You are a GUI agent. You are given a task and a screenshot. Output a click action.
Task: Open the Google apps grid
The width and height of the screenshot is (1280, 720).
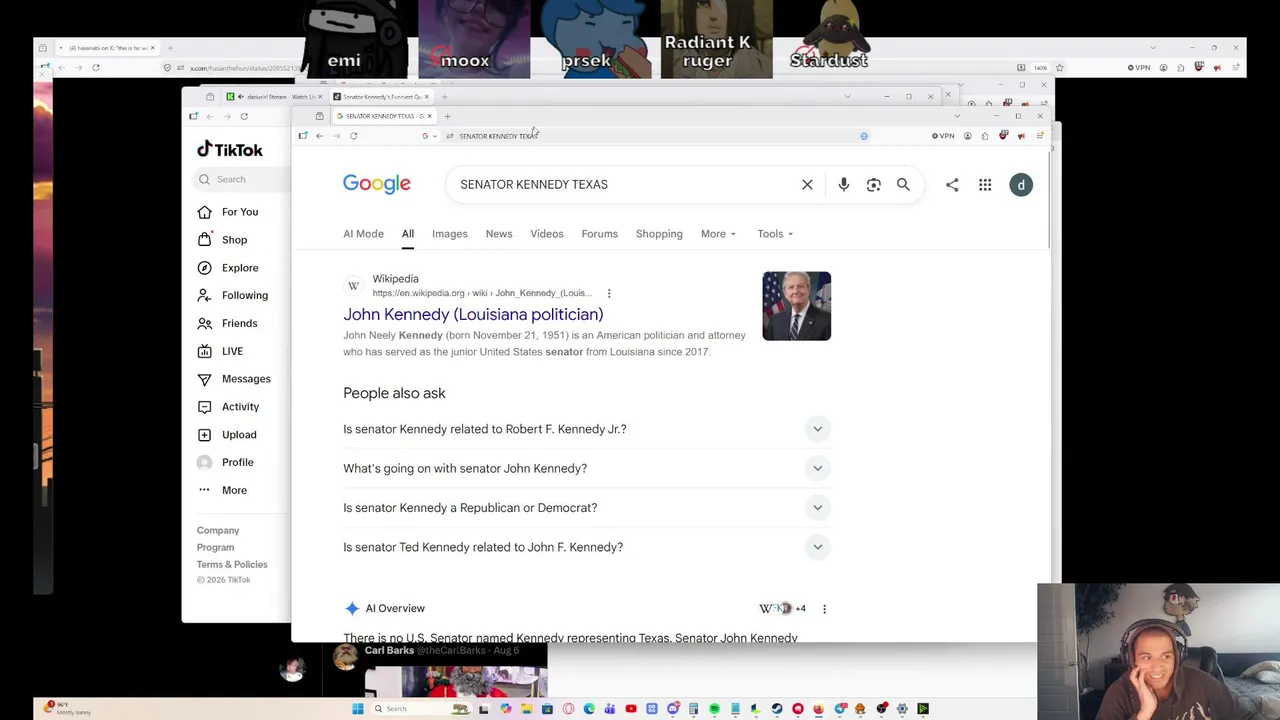click(x=985, y=184)
